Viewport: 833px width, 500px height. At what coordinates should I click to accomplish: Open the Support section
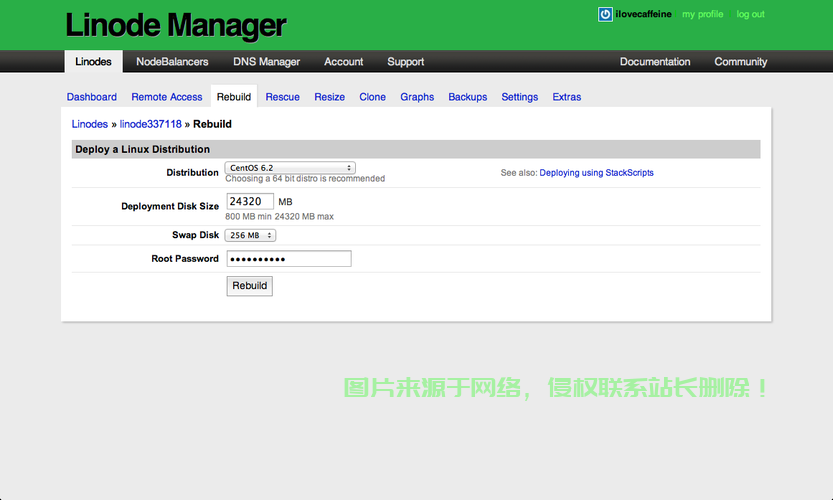406,62
